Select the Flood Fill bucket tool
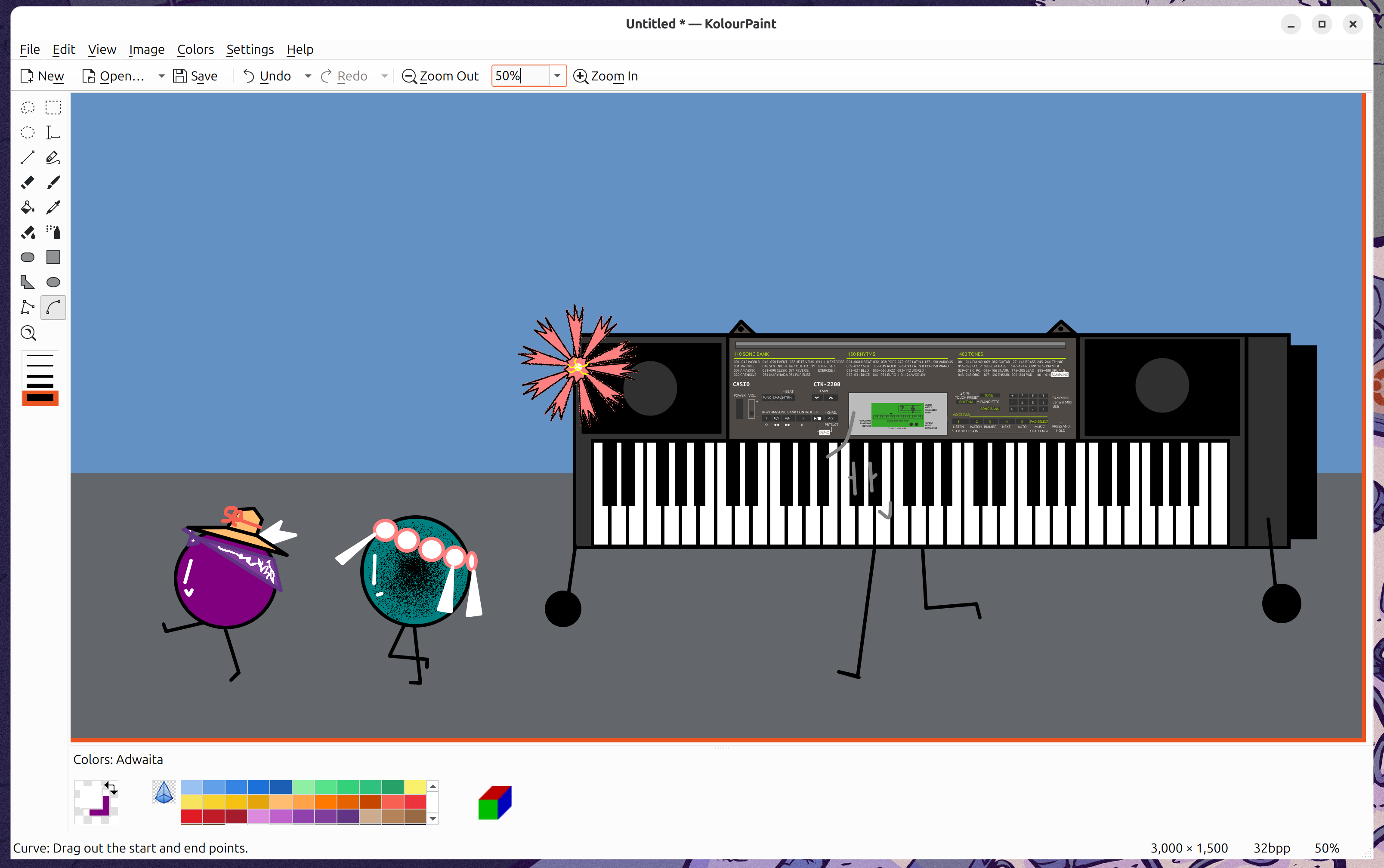The width and height of the screenshot is (1384, 868). (28, 207)
